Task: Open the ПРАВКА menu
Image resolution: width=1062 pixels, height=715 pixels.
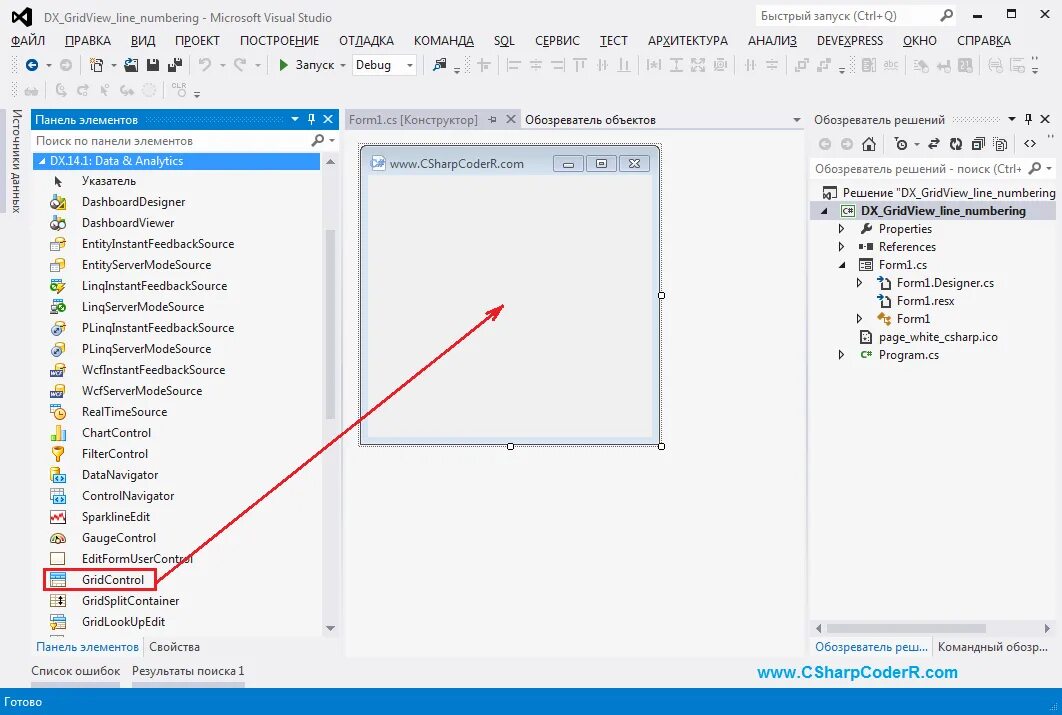Action: (x=88, y=41)
